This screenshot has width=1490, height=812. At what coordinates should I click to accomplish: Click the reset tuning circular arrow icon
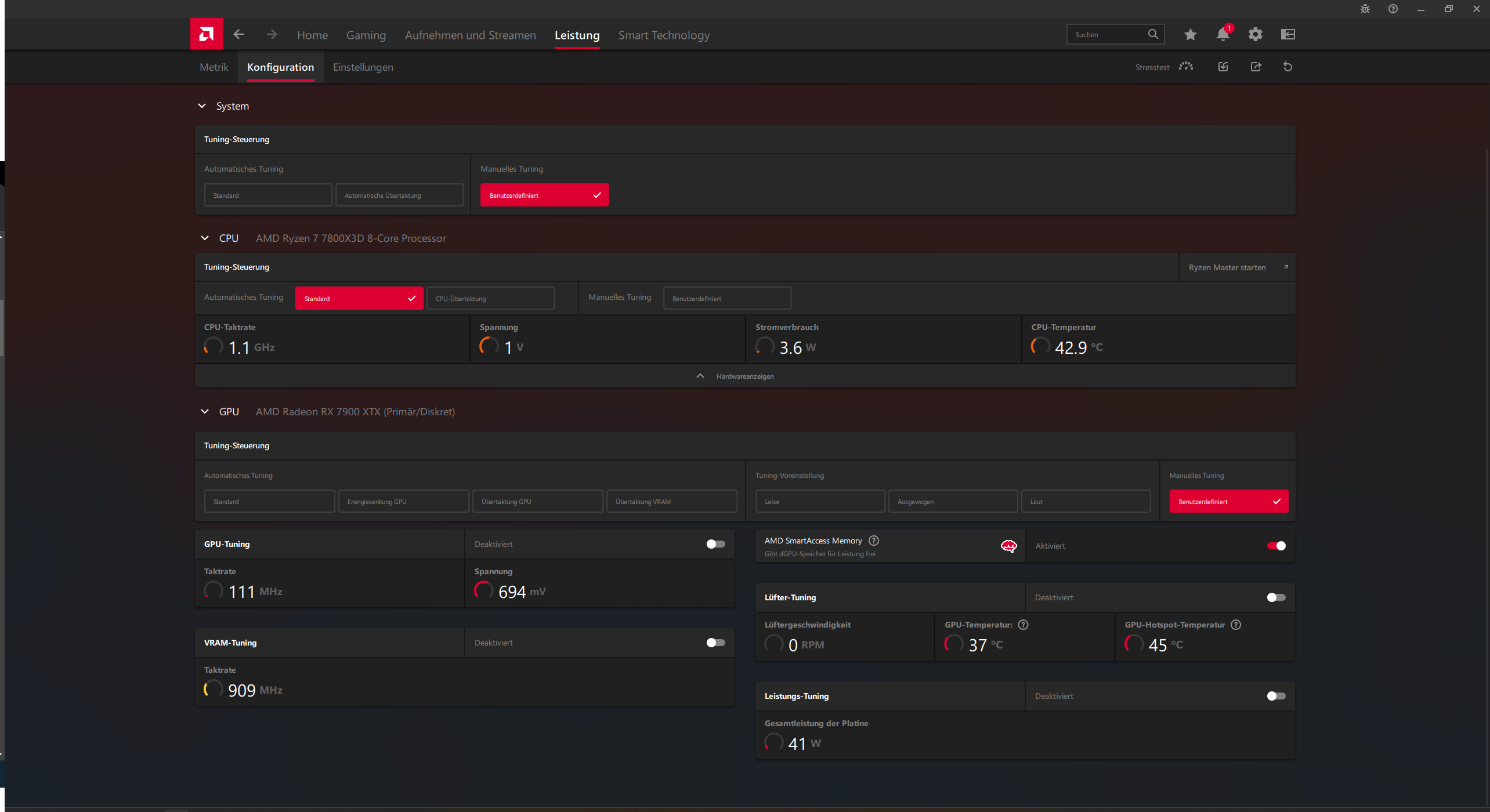click(1288, 67)
